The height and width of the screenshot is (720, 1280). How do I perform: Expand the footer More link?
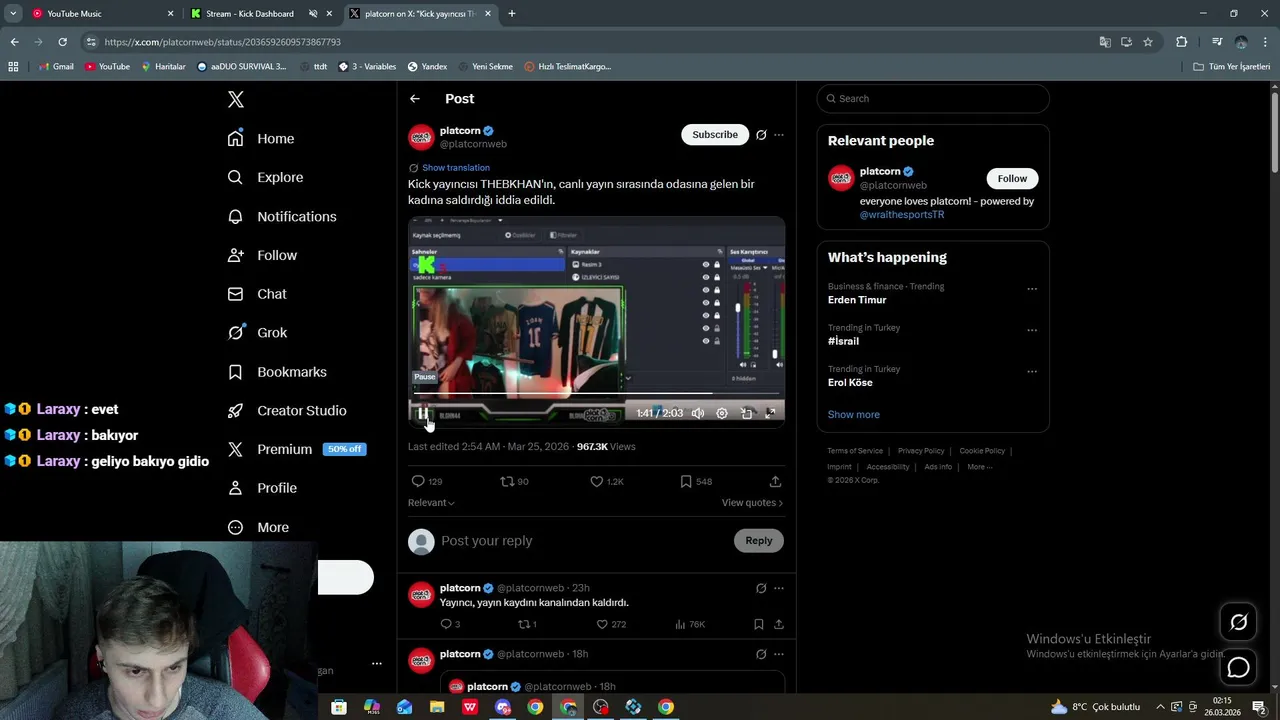coord(980,467)
